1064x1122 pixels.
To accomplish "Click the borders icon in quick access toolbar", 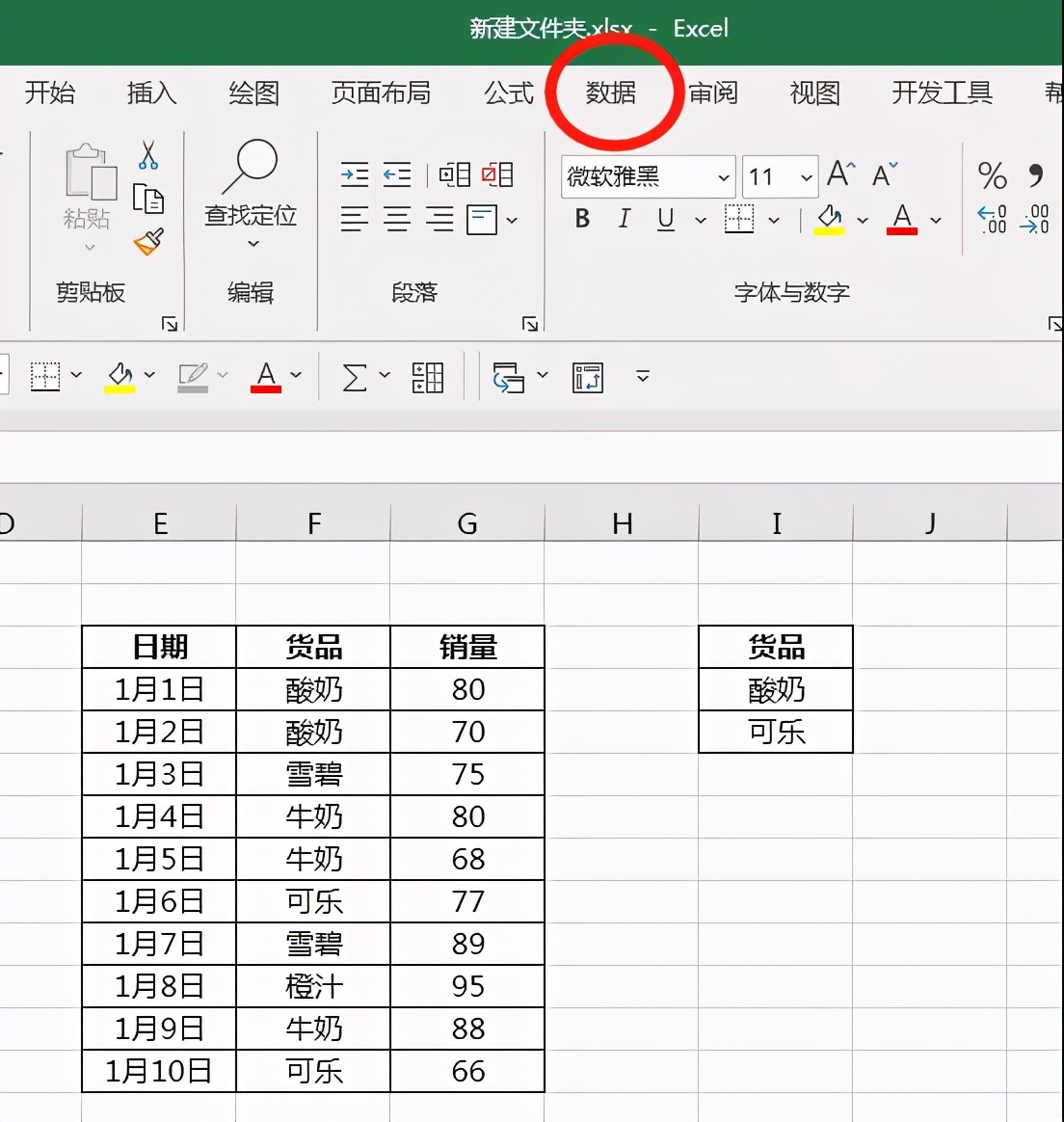I will (x=45, y=376).
